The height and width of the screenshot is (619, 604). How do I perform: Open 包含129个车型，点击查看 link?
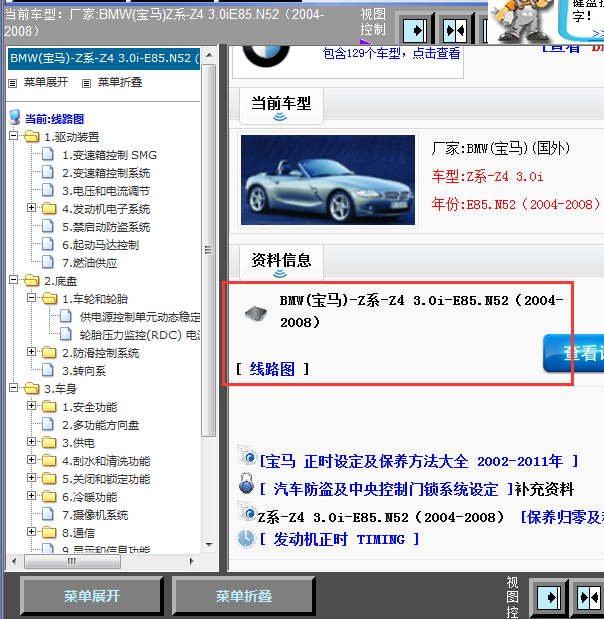point(391,53)
